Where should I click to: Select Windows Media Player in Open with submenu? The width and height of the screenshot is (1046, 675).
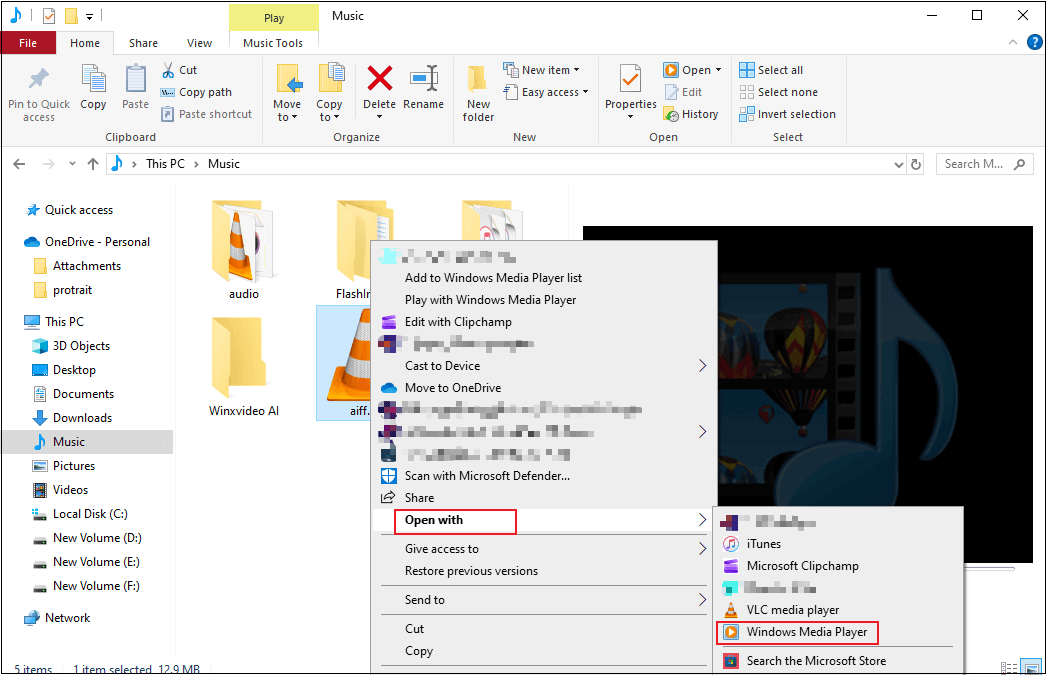tap(797, 632)
